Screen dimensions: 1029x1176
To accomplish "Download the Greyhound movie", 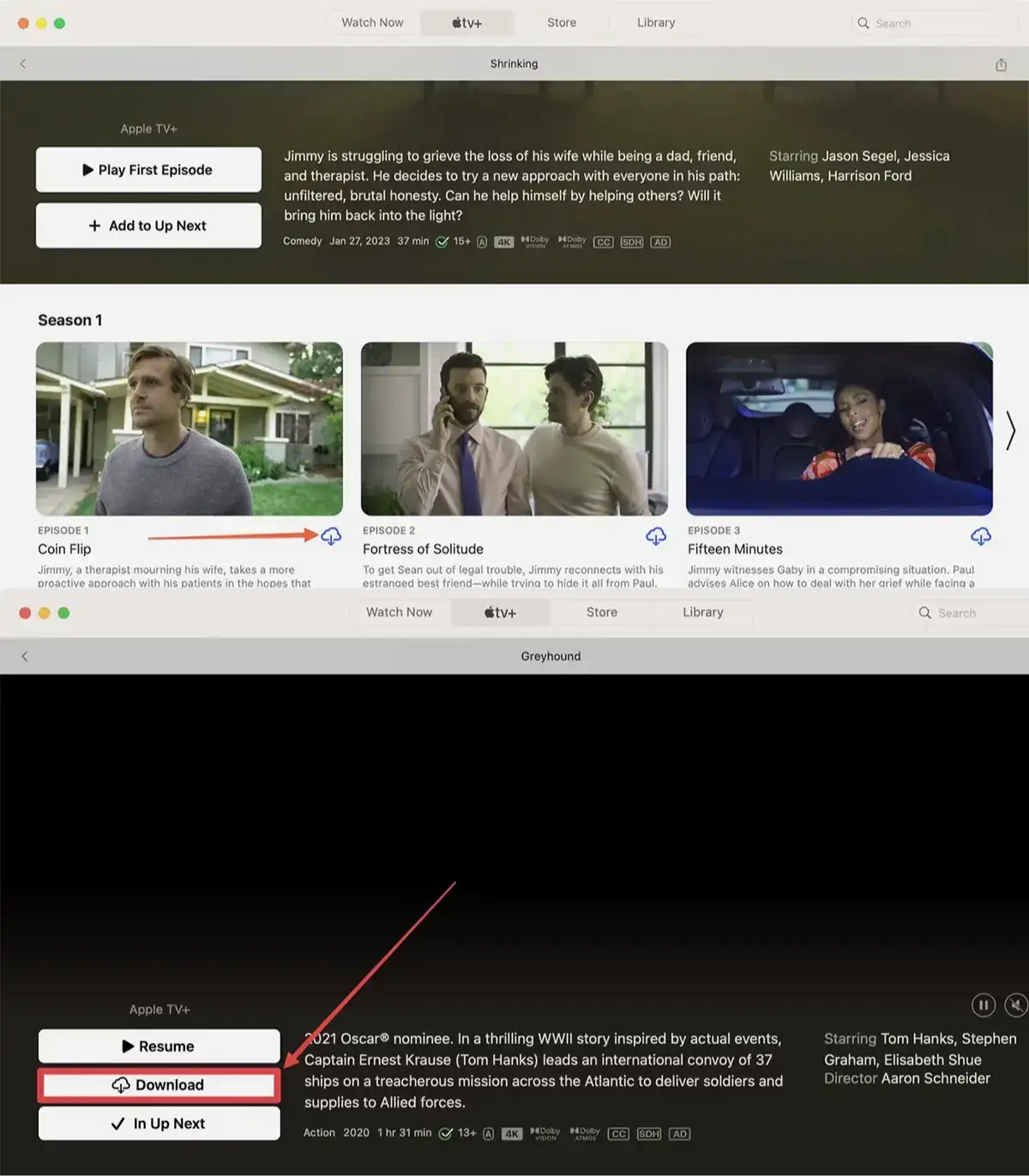I will point(159,1085).
